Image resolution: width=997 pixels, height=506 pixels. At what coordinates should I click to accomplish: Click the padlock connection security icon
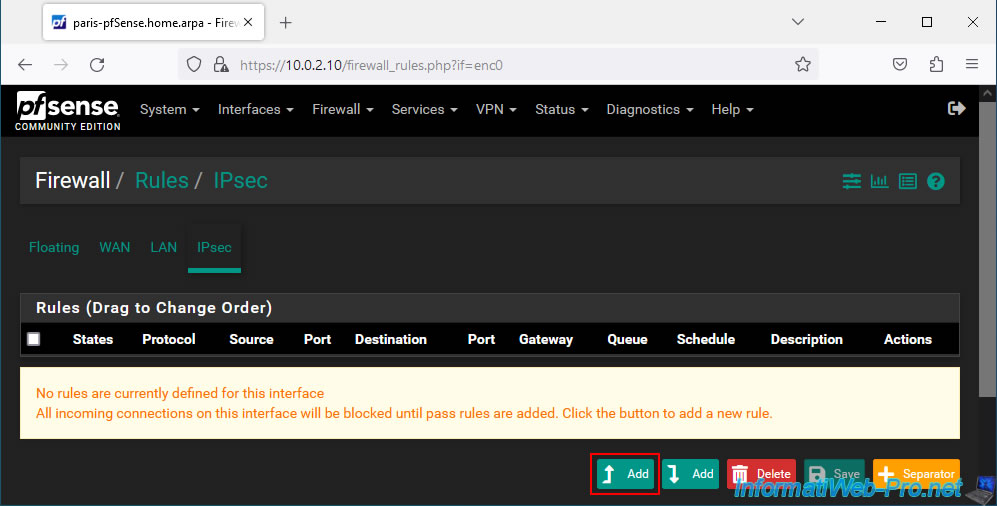coord(221,65)
